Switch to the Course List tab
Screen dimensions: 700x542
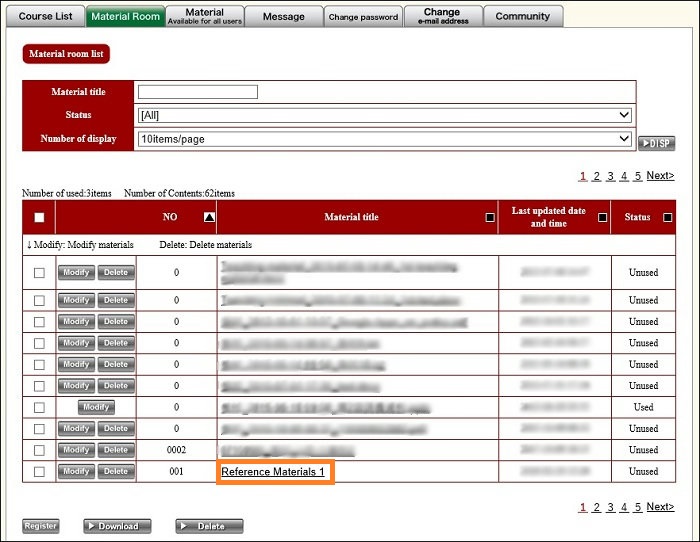(45, 16)
